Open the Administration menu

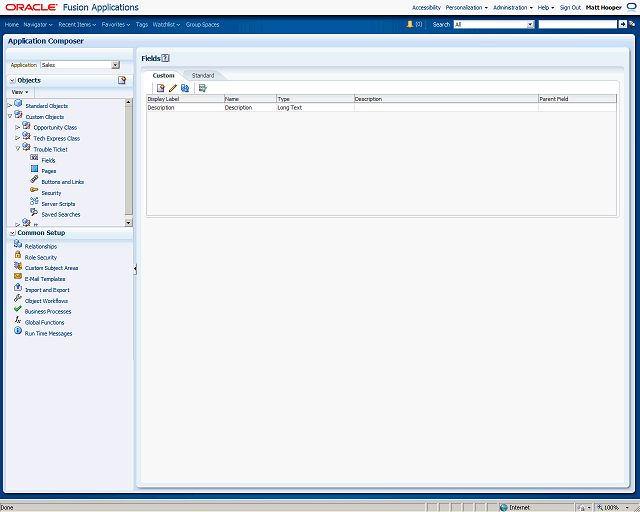point(513,7)
